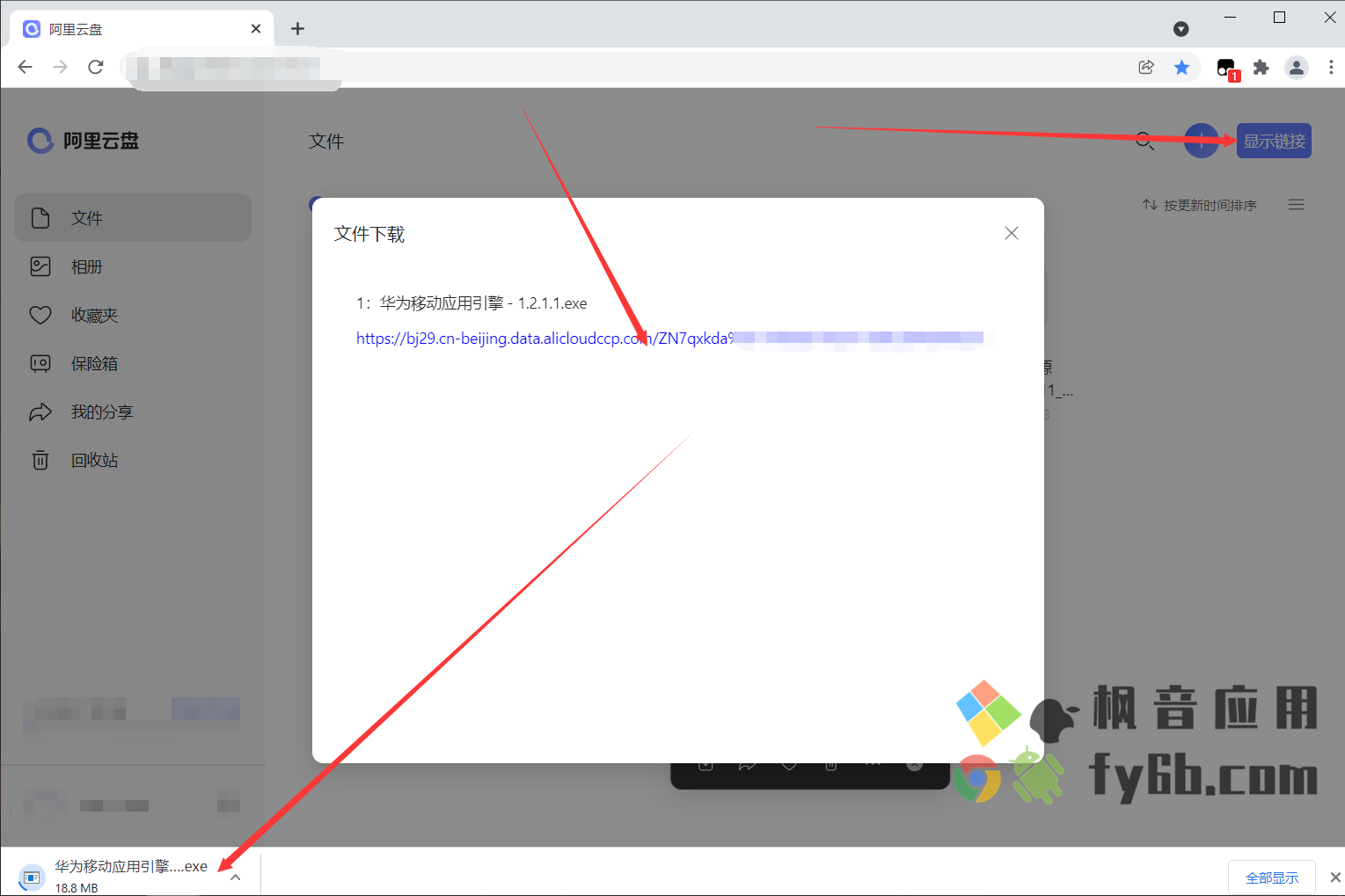Open a new browser tab with the plus
Viewport: 1345px width, 896px height.
point(298,28)
